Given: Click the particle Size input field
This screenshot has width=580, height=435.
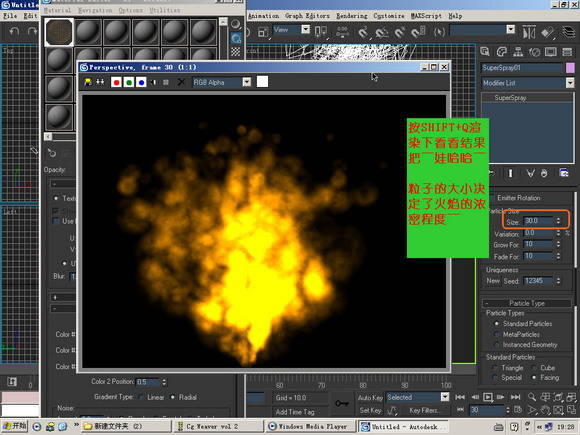Looking at the screenshot, I should coord(539,221).
